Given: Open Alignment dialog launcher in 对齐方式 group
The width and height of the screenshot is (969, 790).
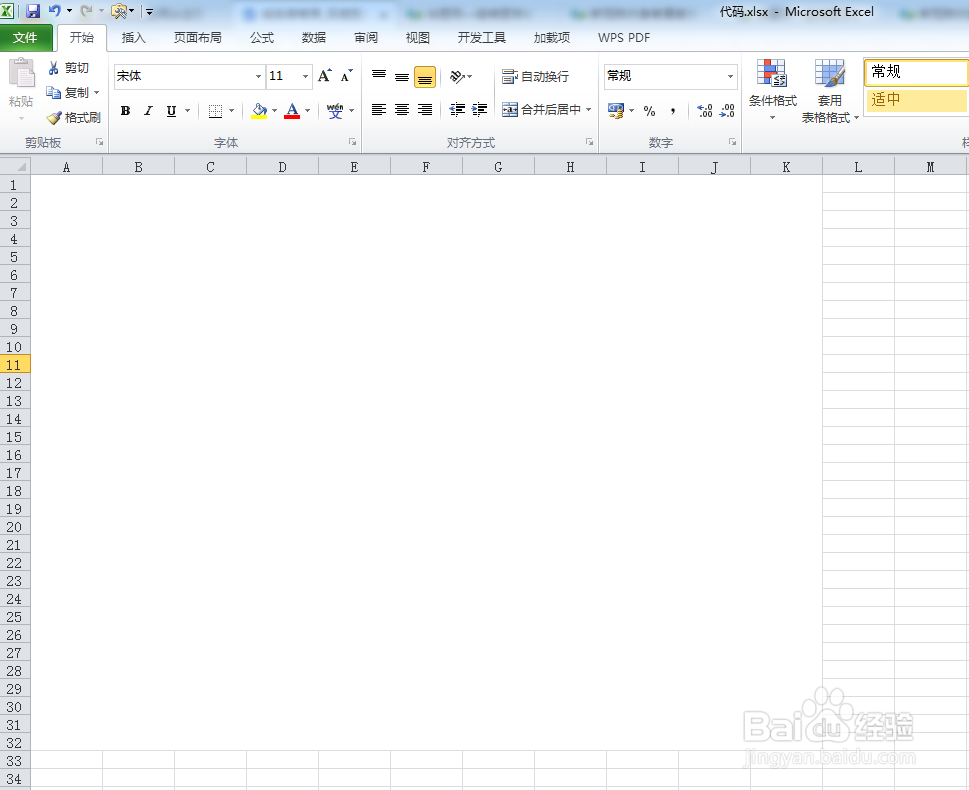Looking at the screenshot, I should (x=590, y=142).
